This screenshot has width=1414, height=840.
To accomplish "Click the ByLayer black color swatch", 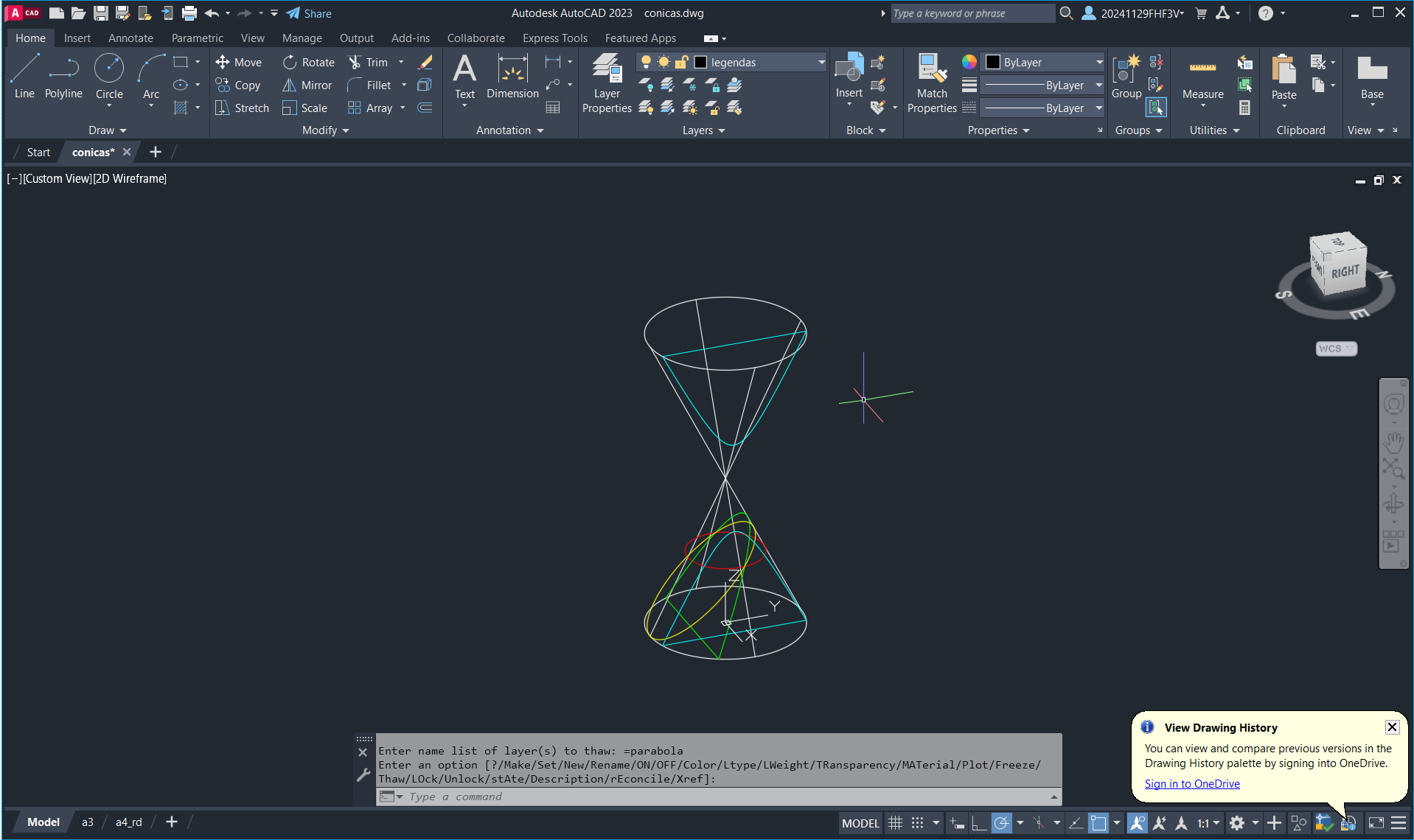I will pyautogui.click(x=993, y=63).
